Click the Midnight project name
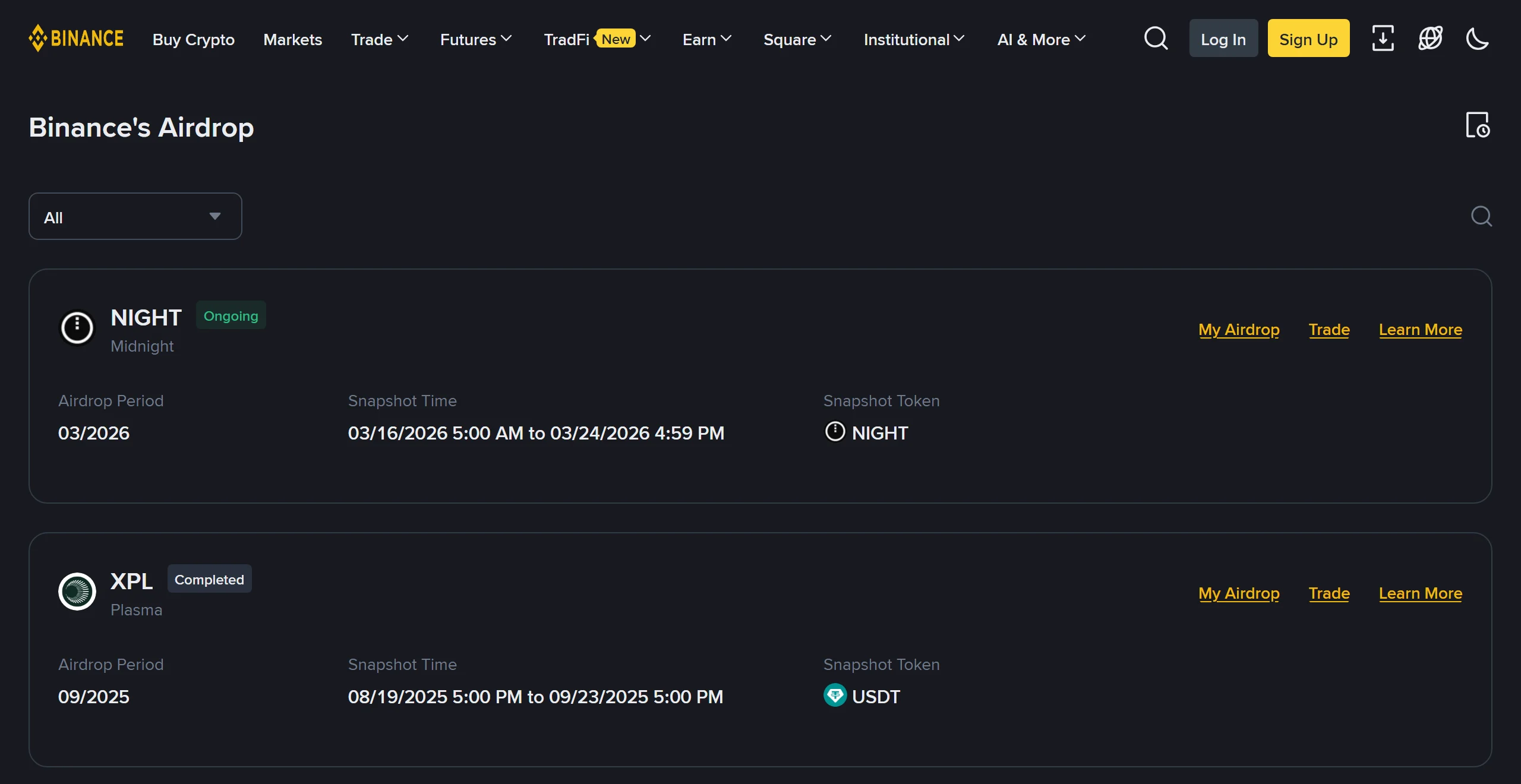Viewport: 1521px width, 784px height. (142, 346)
